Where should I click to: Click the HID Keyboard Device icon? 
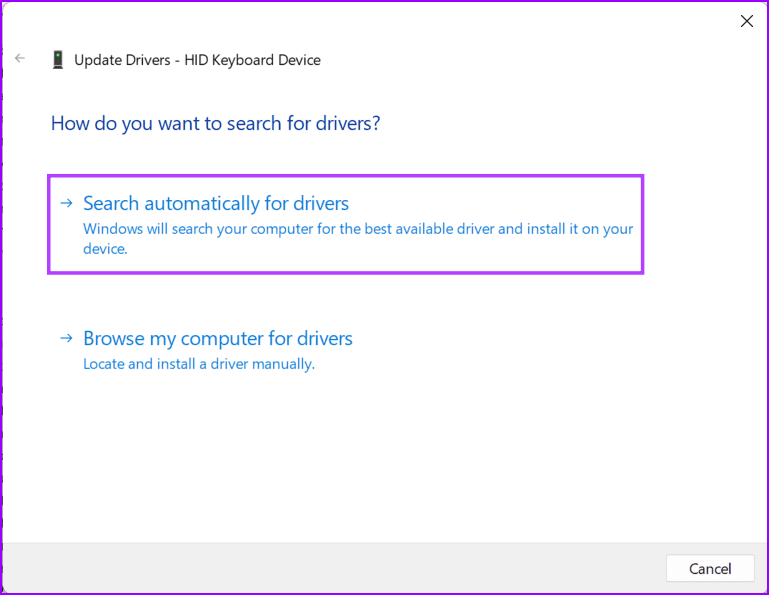[58, 60]
